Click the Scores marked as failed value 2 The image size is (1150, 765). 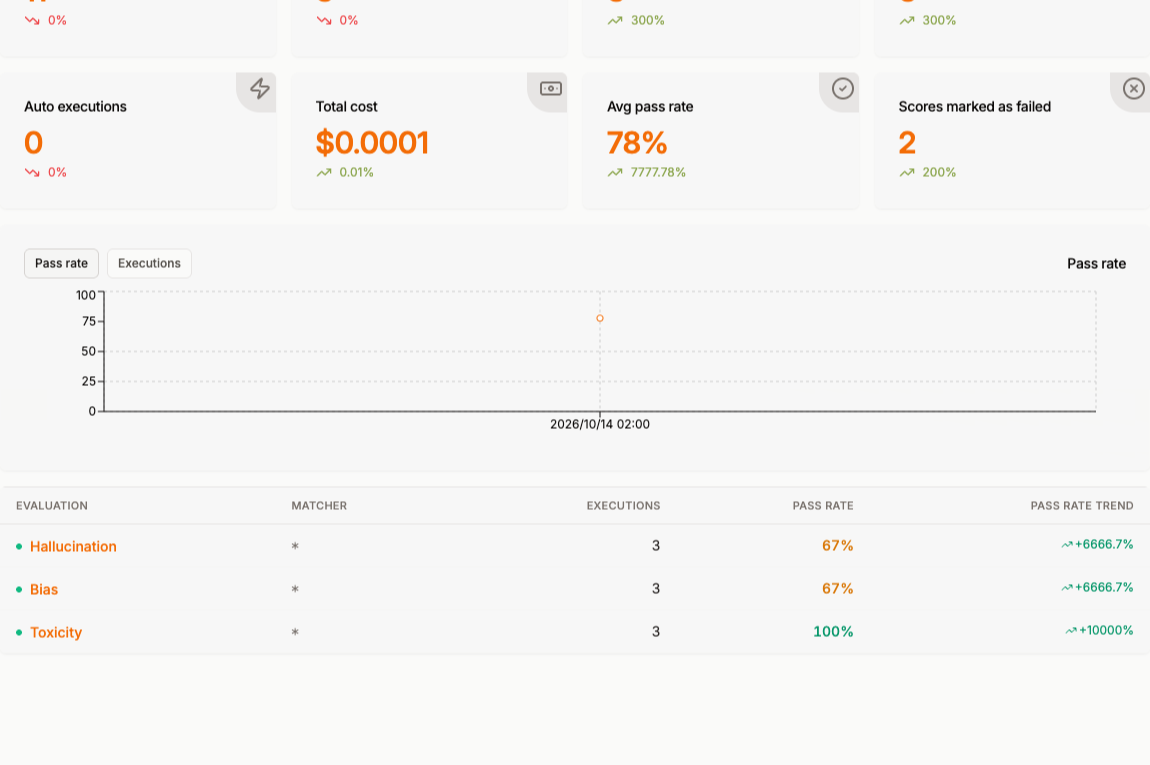coord(907,142)
